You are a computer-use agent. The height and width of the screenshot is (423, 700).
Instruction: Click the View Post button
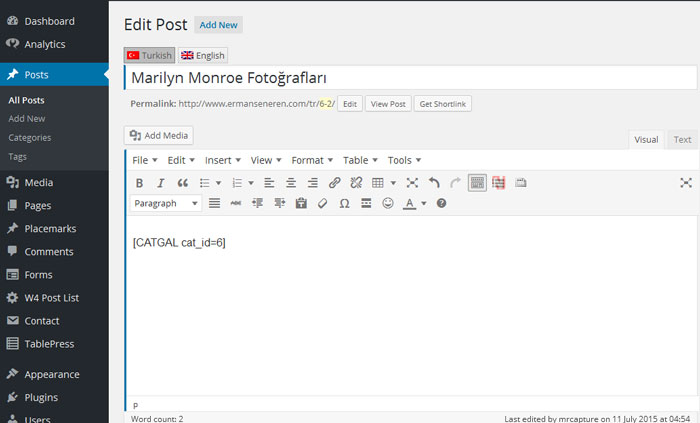[388, 104]
